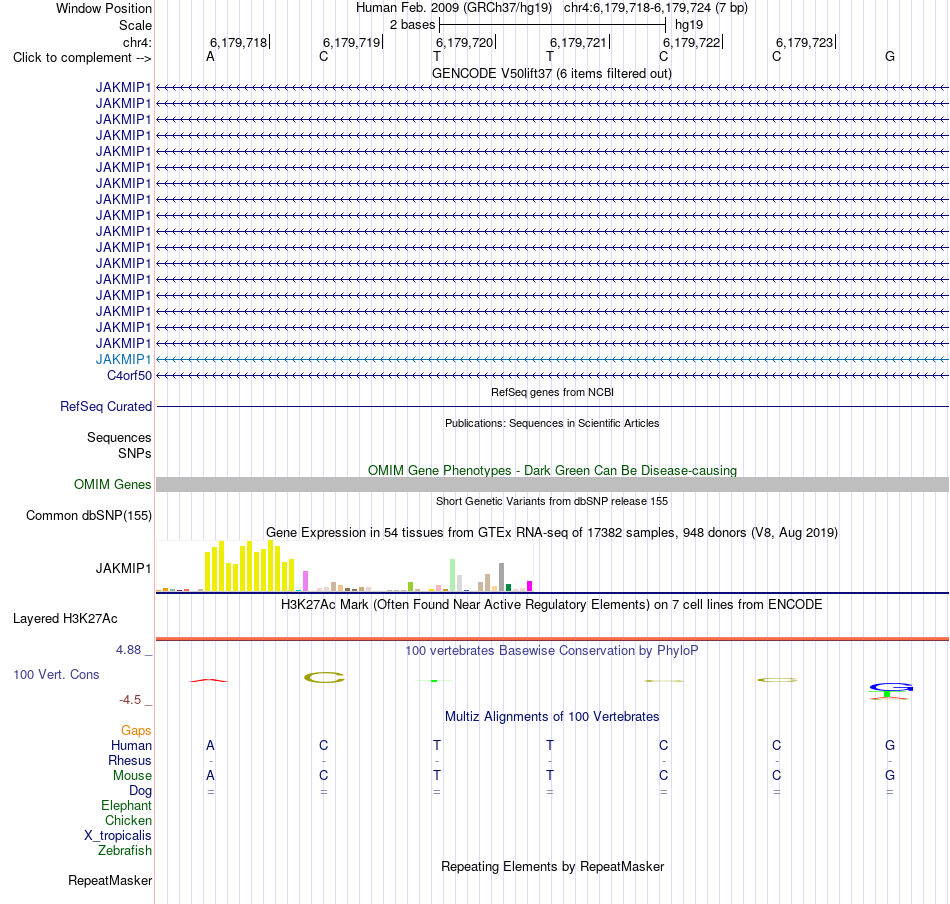Viewport: 950px width, 904px height.
Task: Click the C4orf50 transcript arrow line
Action: click(x=552, y=376)
